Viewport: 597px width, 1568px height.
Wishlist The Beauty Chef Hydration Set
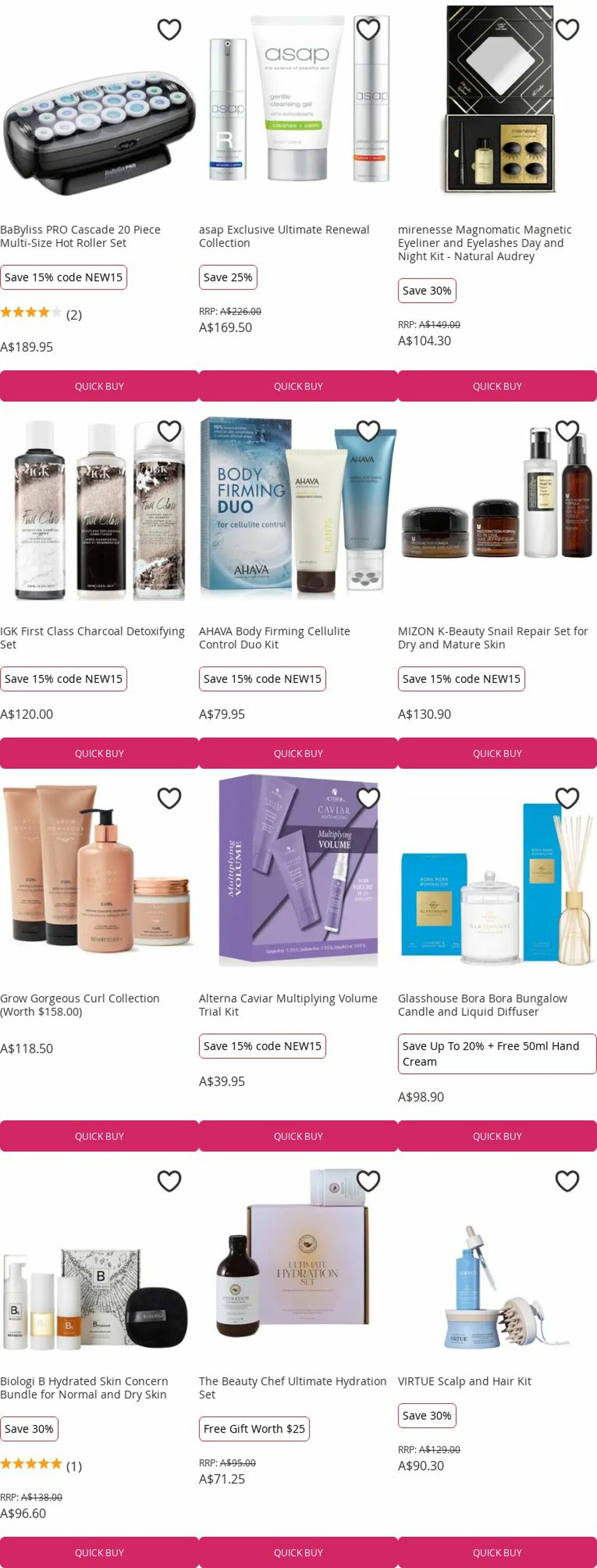point(368,1181)
